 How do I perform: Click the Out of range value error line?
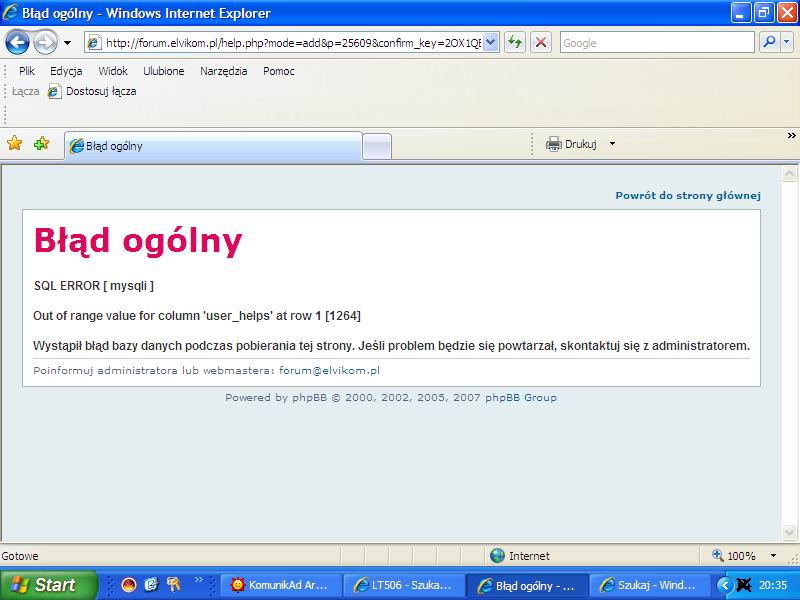pos(197,316)
